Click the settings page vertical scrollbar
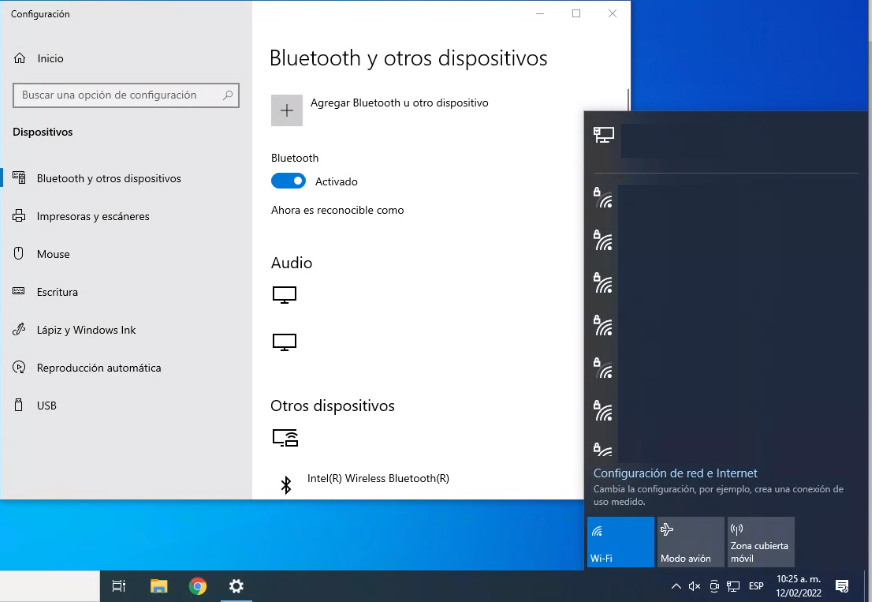Screen dimensions: 872x602 (628, 100)
